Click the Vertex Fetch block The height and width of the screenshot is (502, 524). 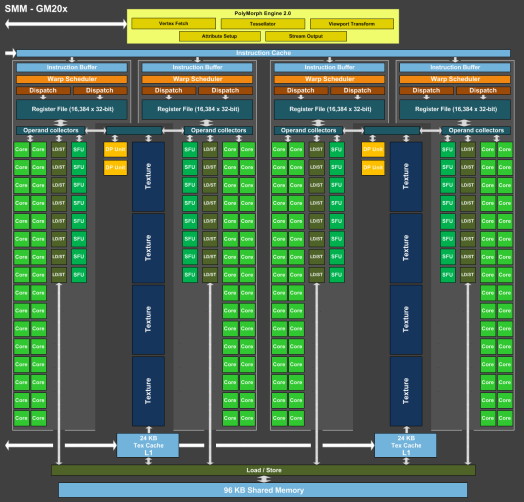173,24
